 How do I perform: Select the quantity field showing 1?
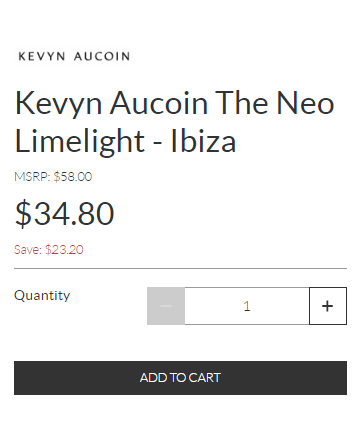[247, 306]
